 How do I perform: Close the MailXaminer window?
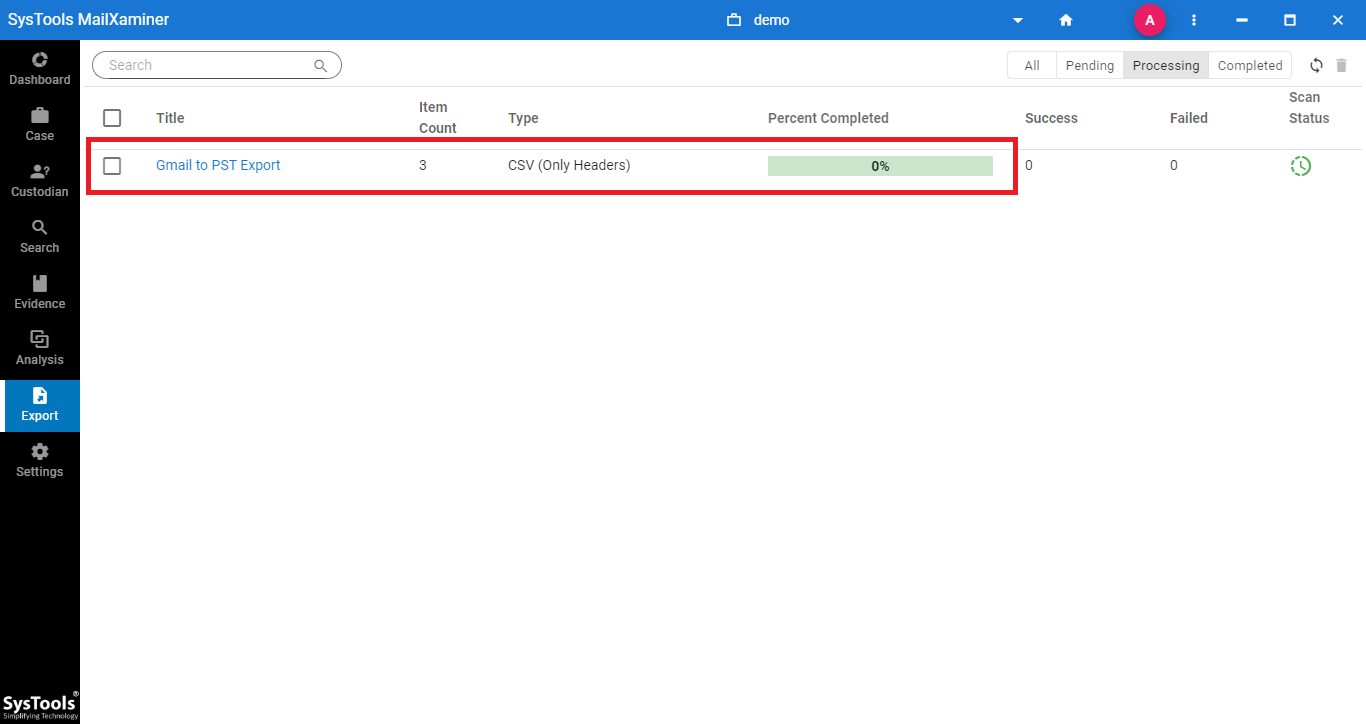tap(1338, 20)
